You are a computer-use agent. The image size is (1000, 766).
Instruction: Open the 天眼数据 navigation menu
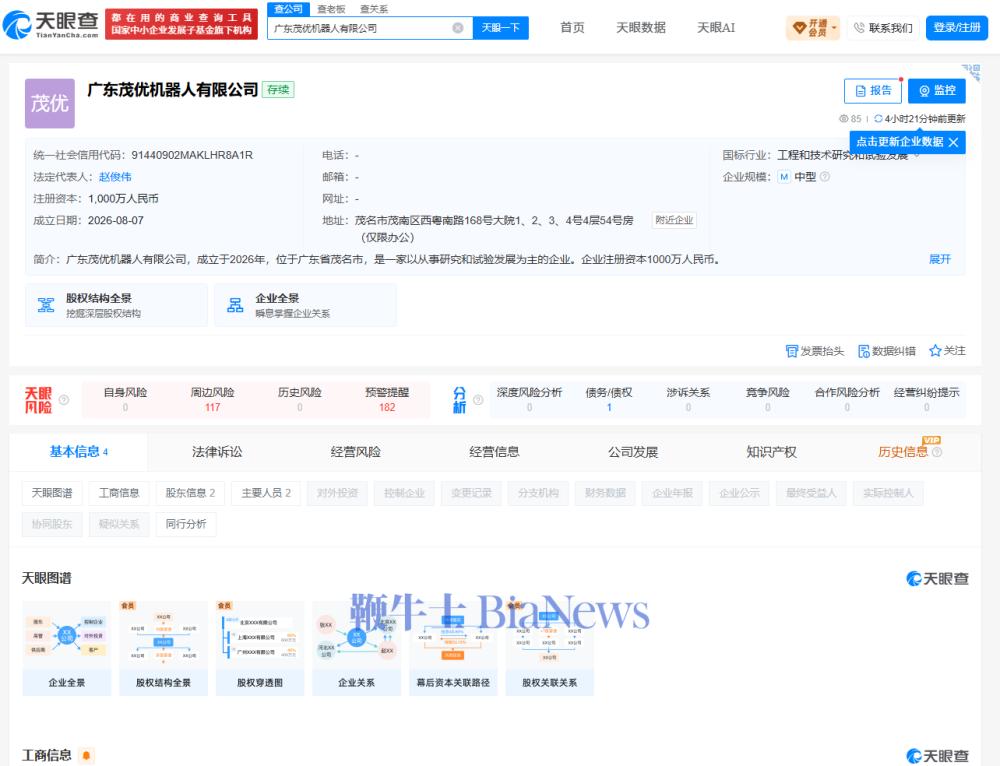pos(641,27)
